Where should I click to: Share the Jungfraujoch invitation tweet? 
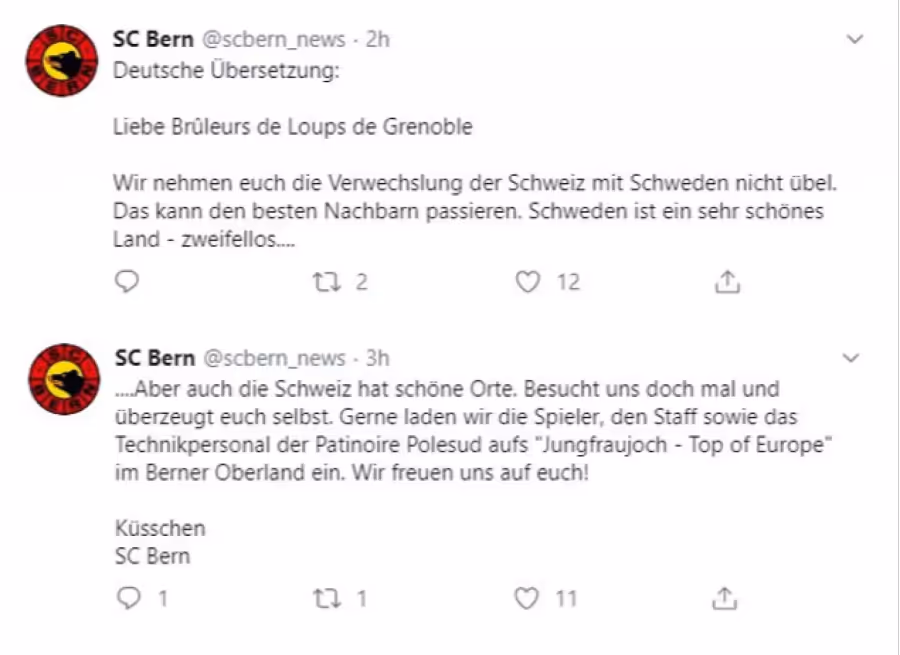click(x=724, y=598)
